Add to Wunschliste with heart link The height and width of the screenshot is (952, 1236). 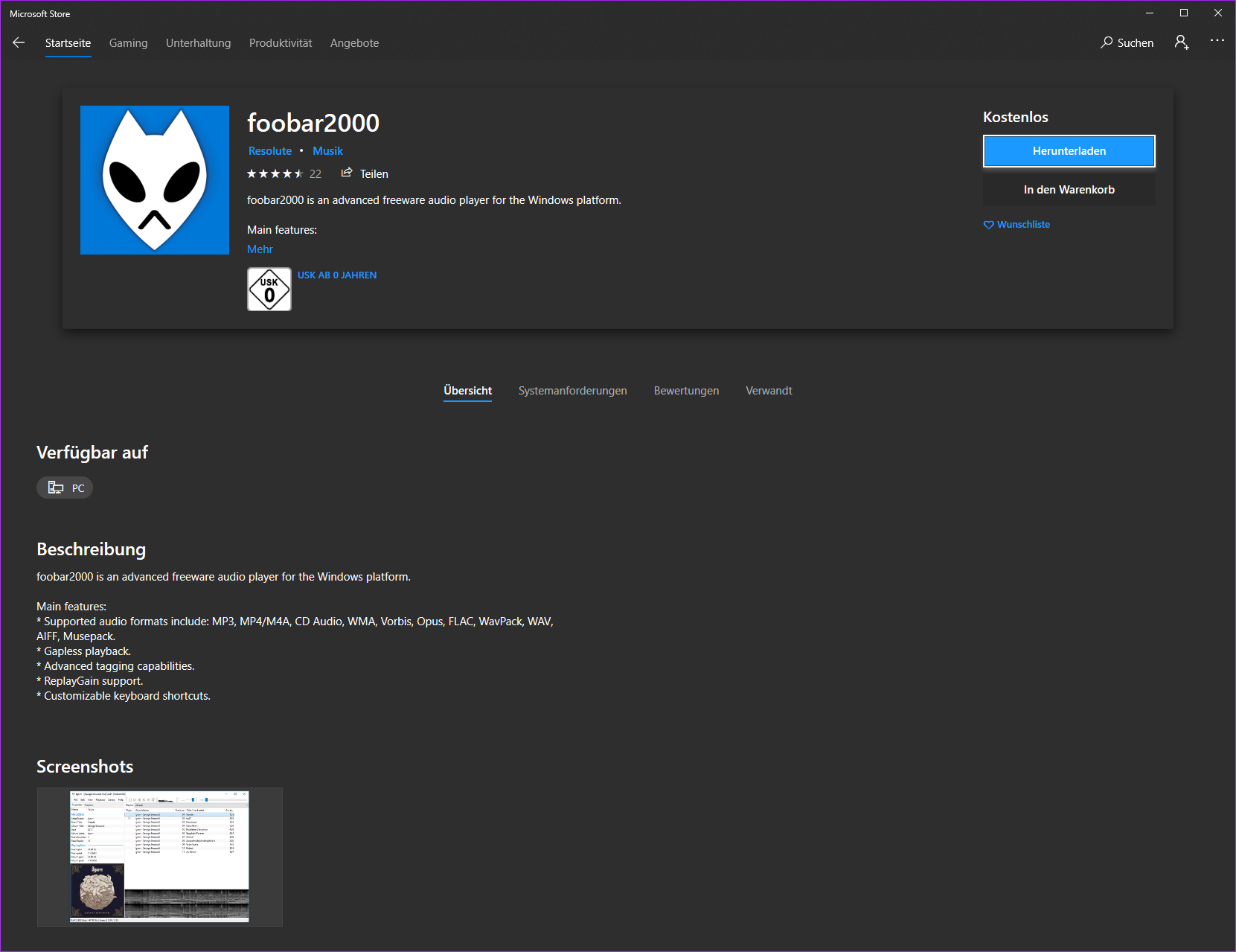pos(1016,225)
